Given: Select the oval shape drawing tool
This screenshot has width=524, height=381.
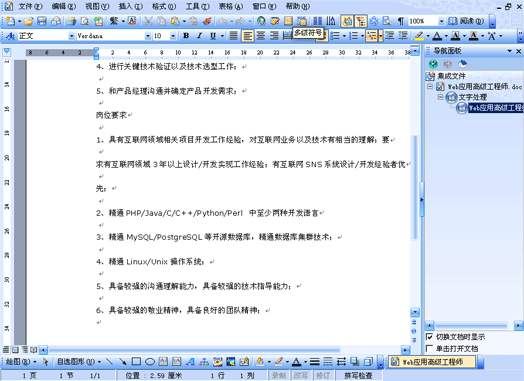Looking at the screenshot, I should coord(150,361).
